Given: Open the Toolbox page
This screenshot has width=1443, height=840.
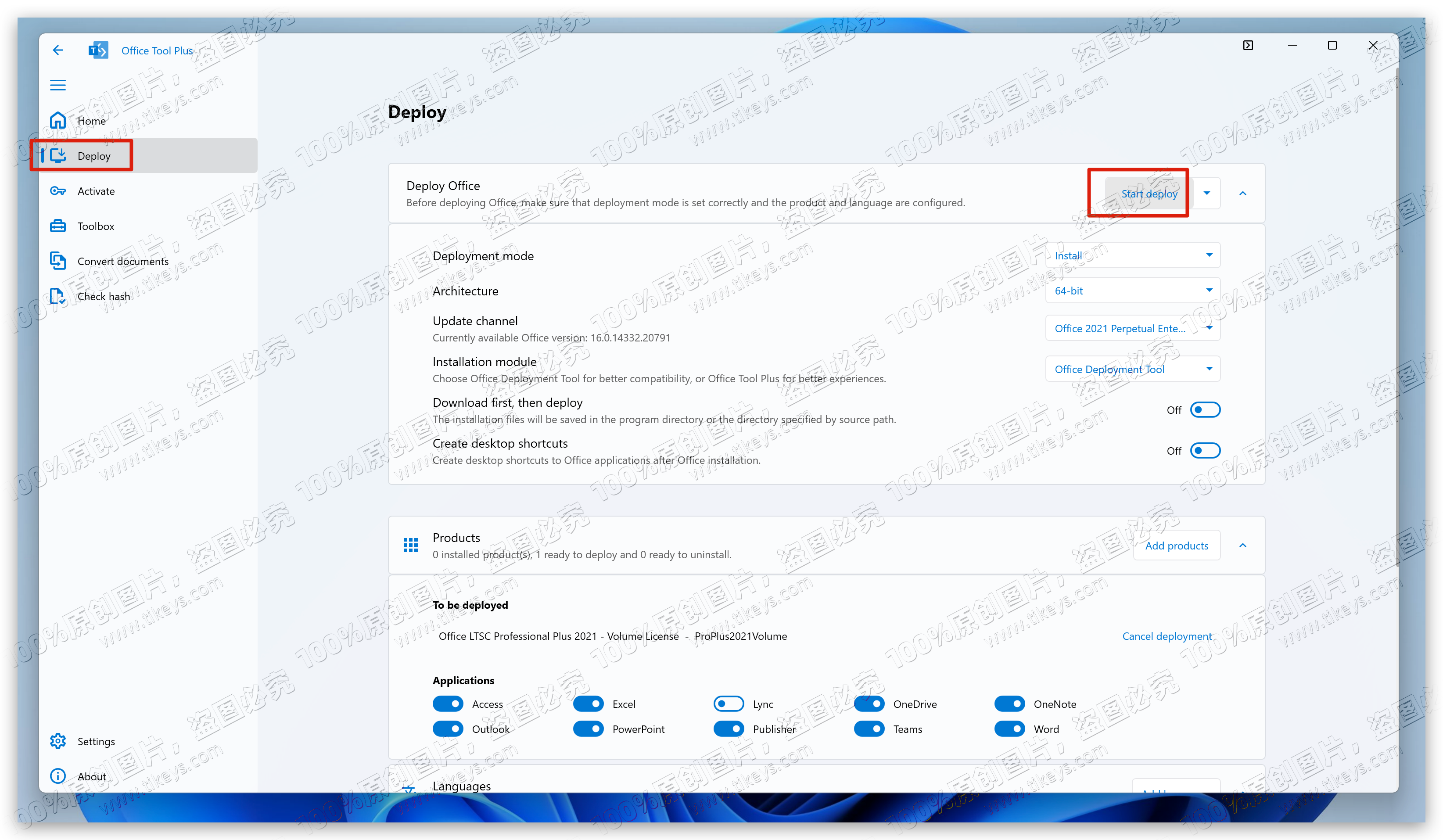Looking at the screenshot, I should tap(149, 226).
